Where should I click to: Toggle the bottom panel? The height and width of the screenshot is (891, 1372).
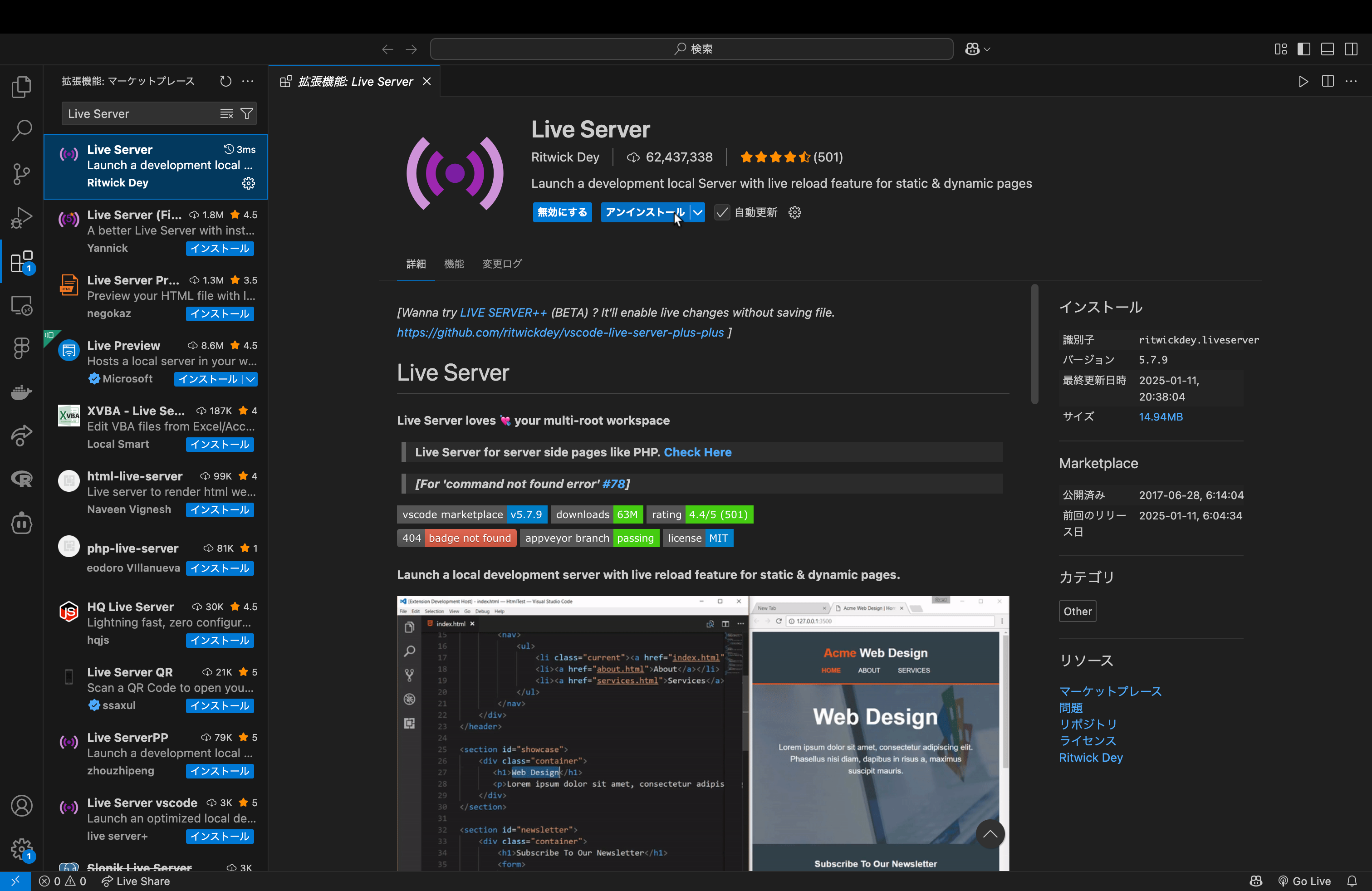click(1327, 49)
